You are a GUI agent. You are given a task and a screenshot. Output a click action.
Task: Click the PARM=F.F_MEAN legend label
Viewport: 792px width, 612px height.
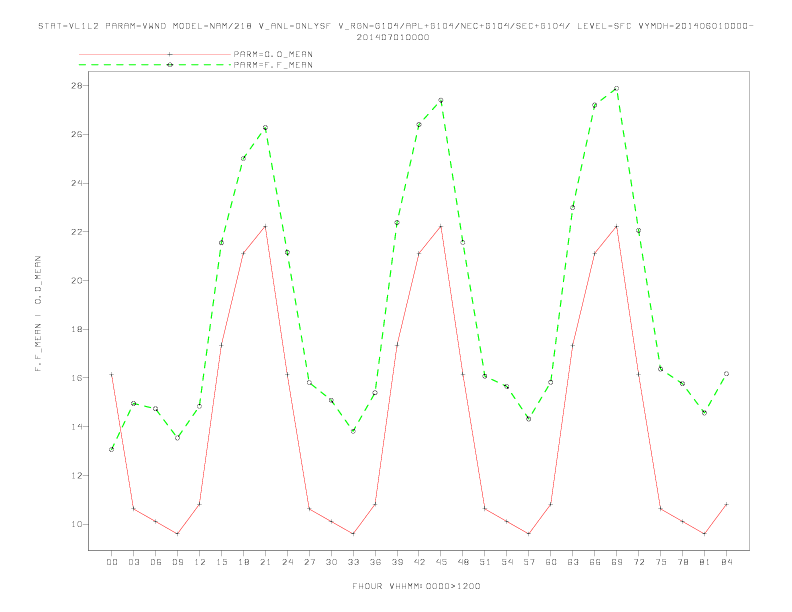point(273,65)
